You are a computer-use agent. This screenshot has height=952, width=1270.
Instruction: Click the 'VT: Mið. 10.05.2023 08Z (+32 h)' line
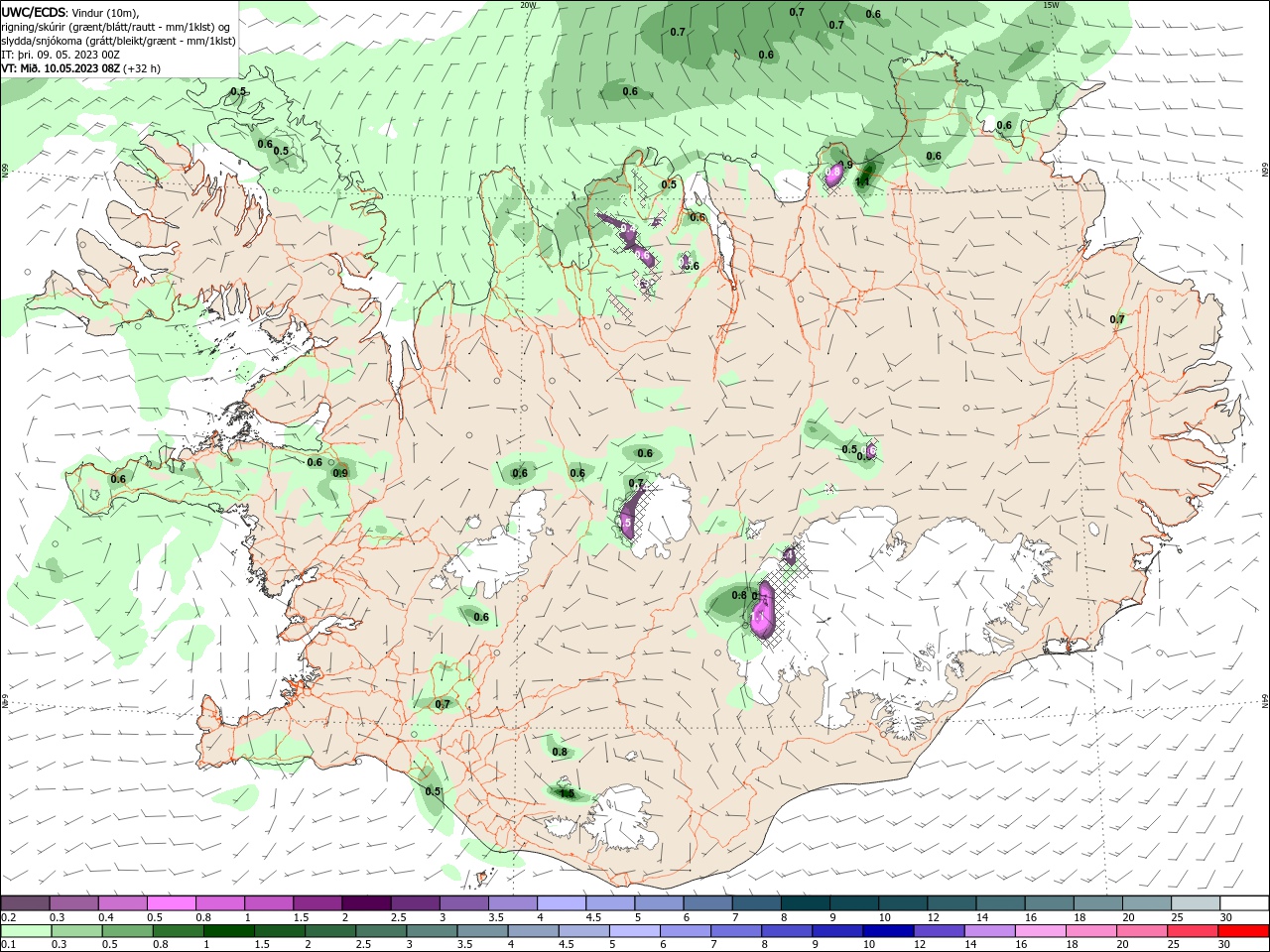tap(80, 68)
